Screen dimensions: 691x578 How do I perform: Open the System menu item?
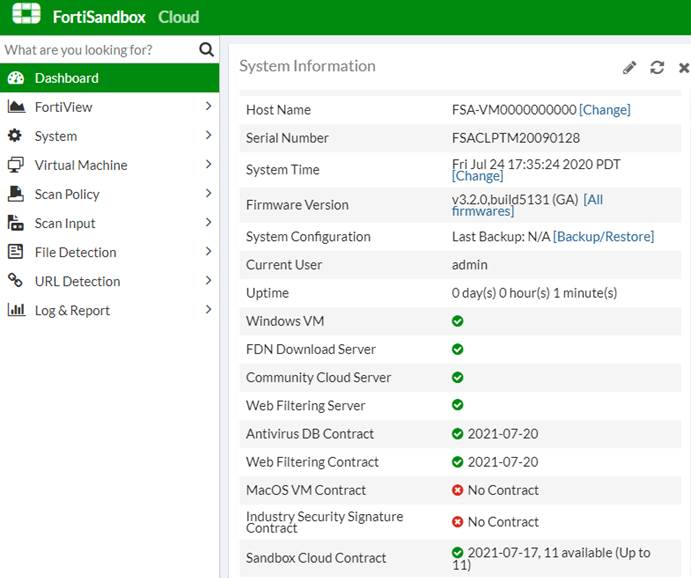click(109, 136)
